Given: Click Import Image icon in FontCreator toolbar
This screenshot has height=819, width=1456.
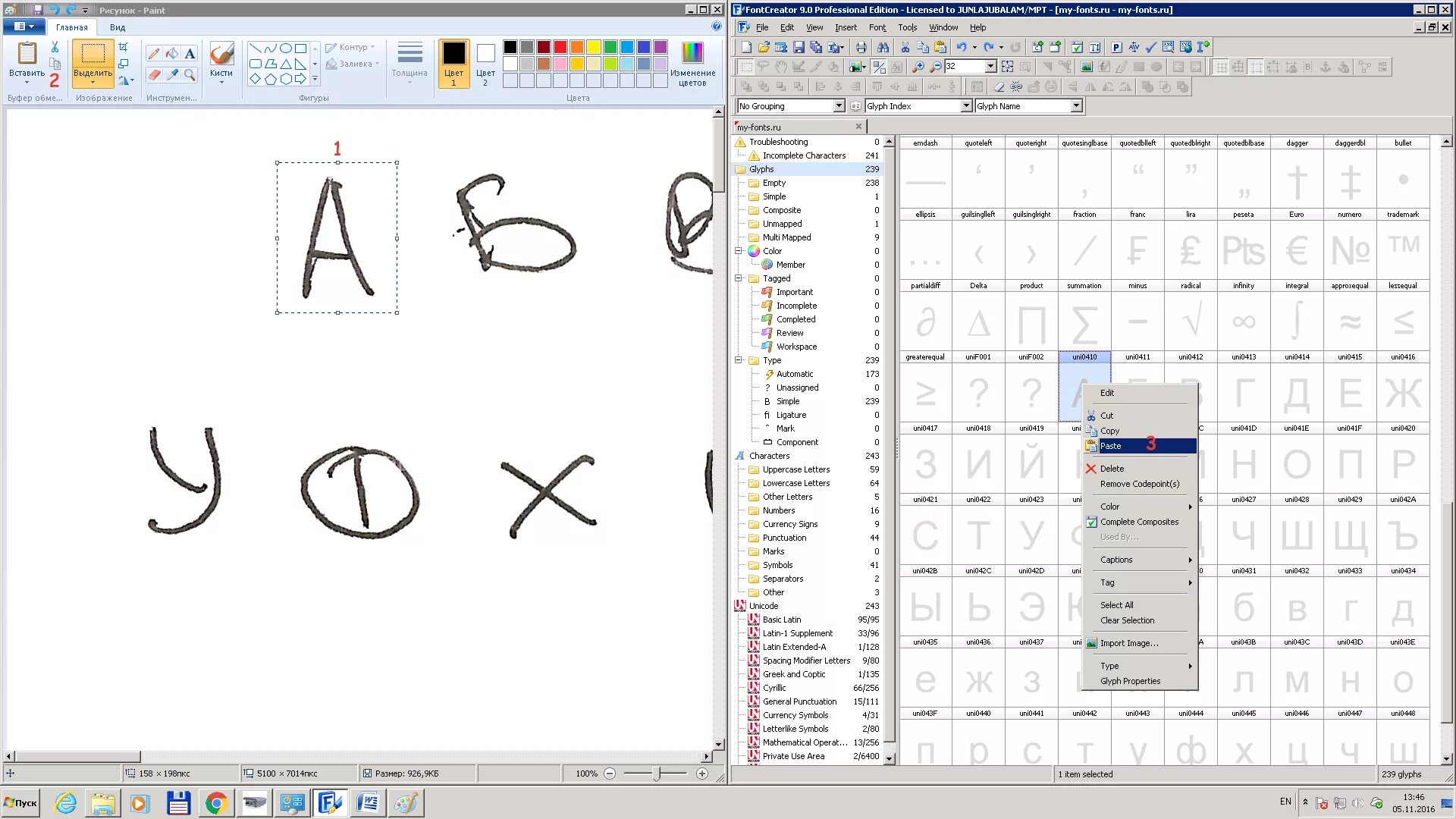Looking at the screenshot, I should click(1087, 67).
